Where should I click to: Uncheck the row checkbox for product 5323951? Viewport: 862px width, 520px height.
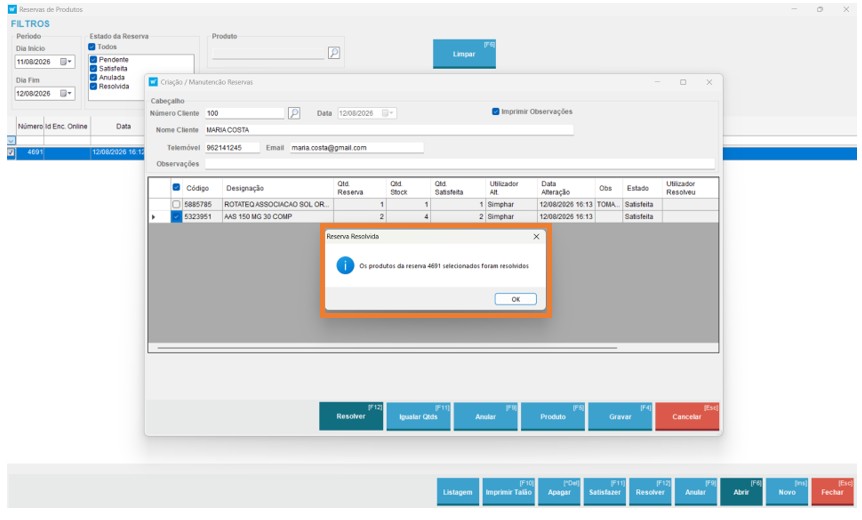click(176, 217)
